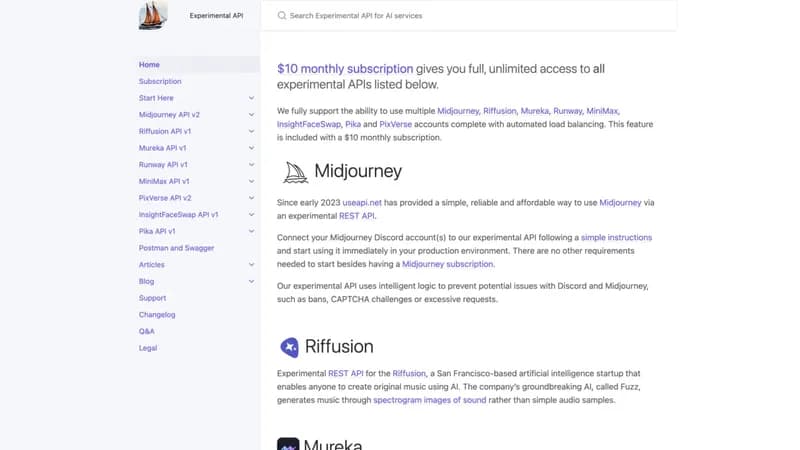Expand the Runway API v1 chevron
The height and width of the screenshot is (450, 800).
click(251, 165)
